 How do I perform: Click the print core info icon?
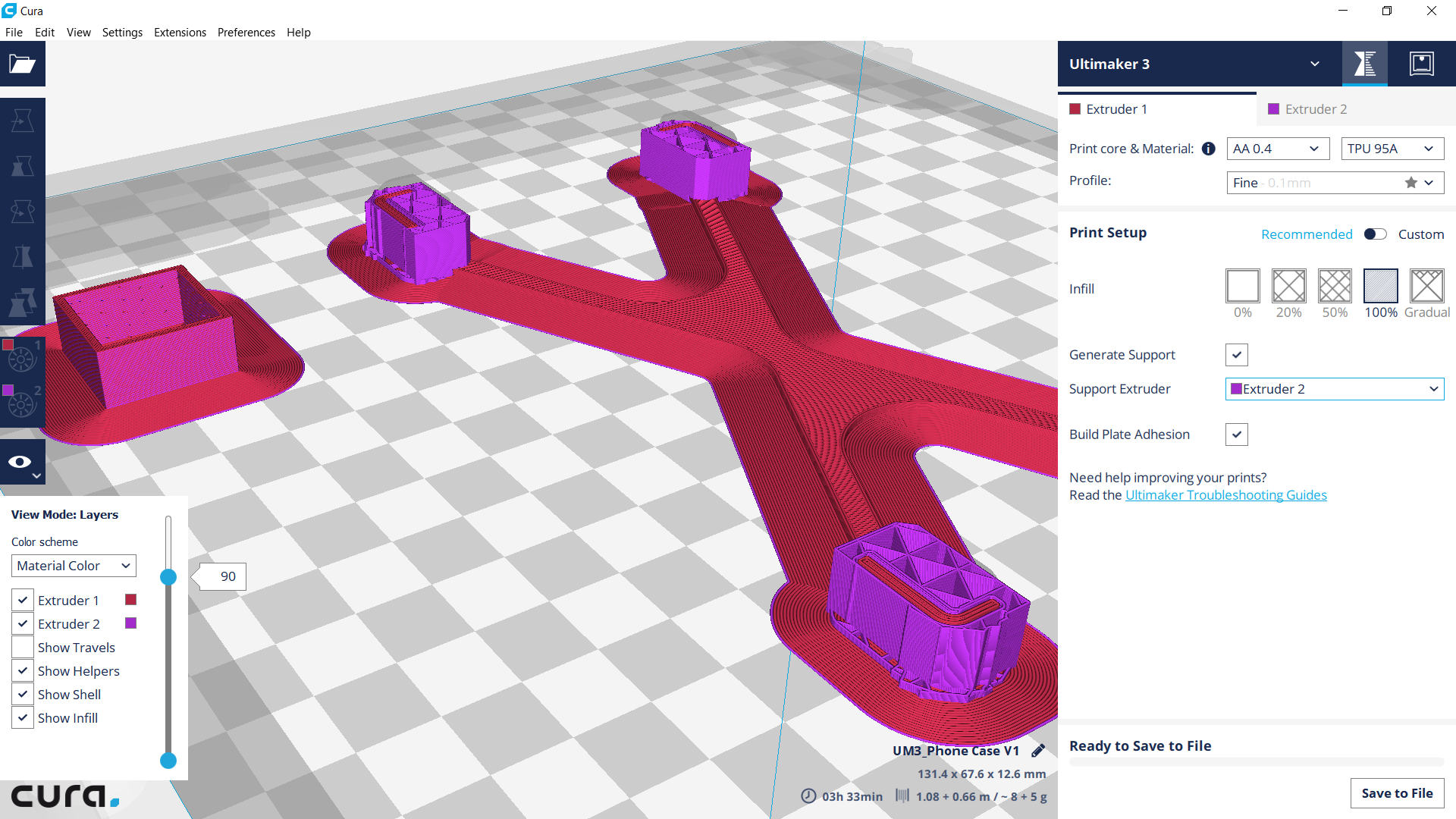tap(1209, 149)
